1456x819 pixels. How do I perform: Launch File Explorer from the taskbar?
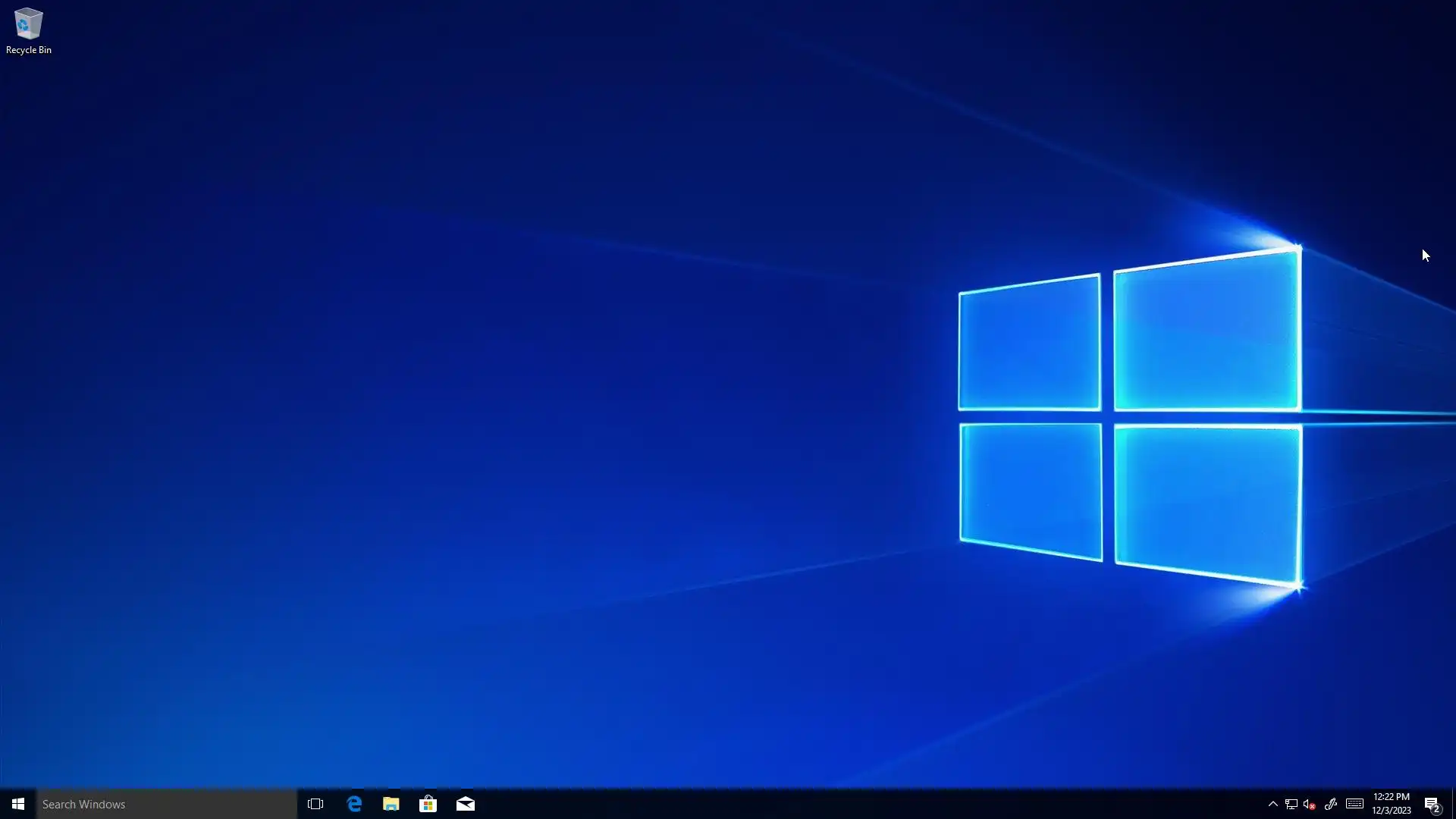pos(391,804)
